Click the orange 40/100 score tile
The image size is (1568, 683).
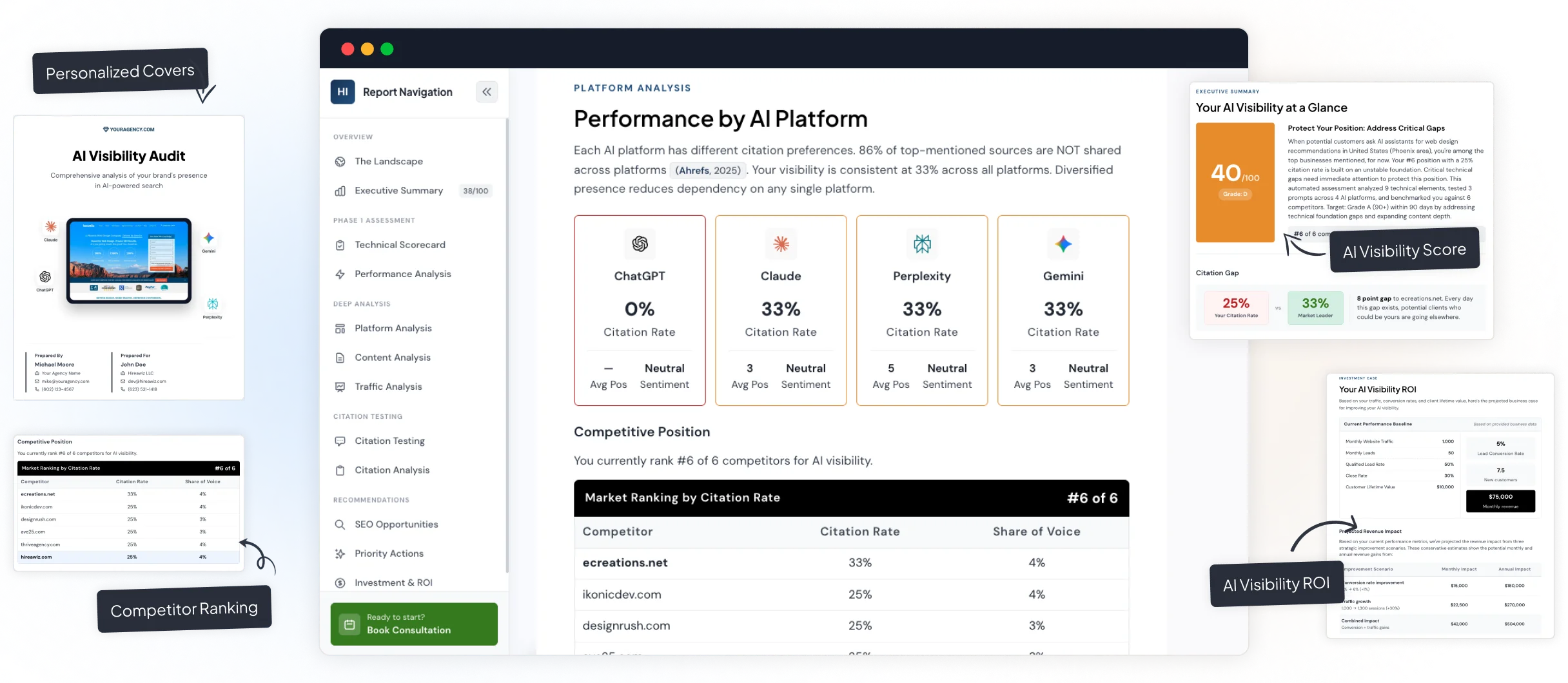tap(1234, 182)
